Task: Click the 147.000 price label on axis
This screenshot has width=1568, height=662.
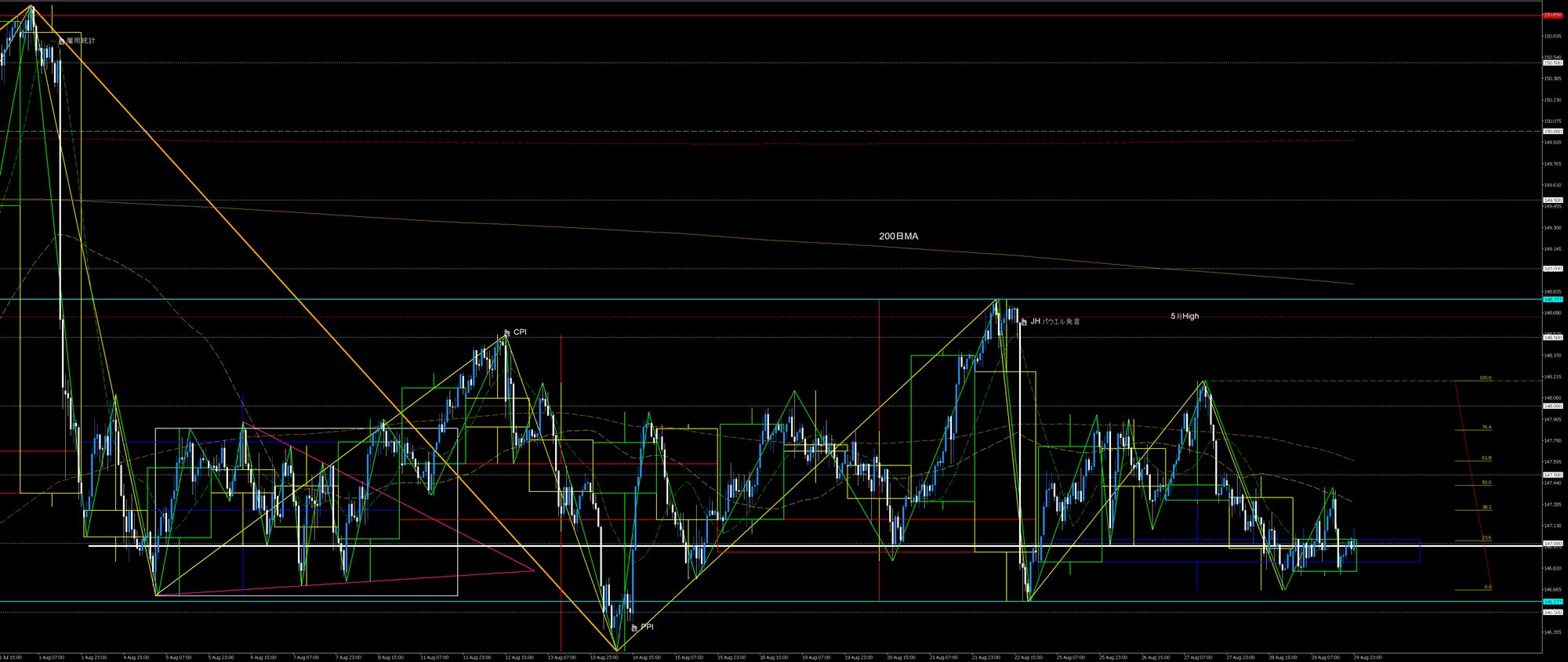Action: pyautogui.click(x=1552, y=543)
